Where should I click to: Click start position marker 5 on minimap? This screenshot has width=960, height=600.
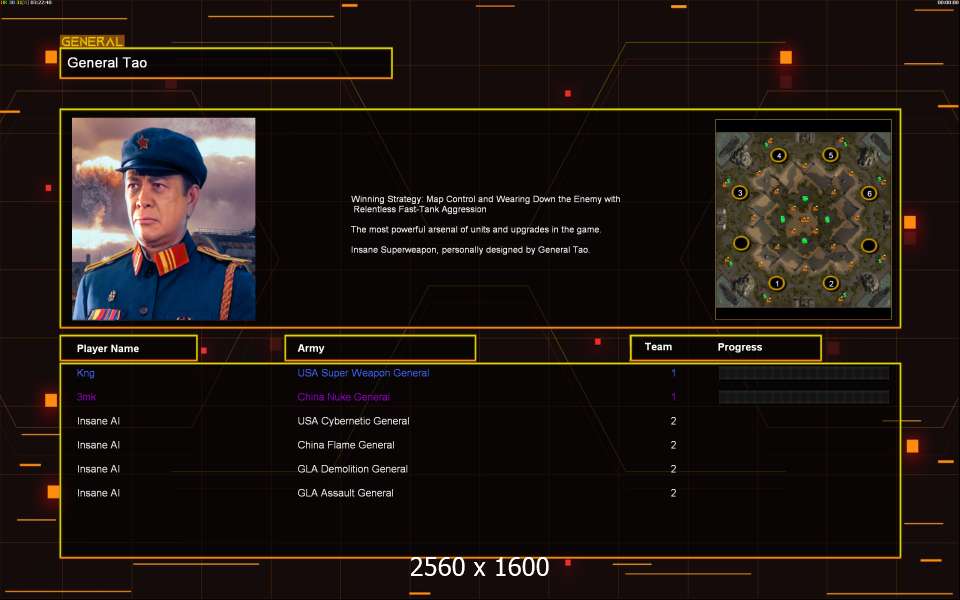pos(830,155)
